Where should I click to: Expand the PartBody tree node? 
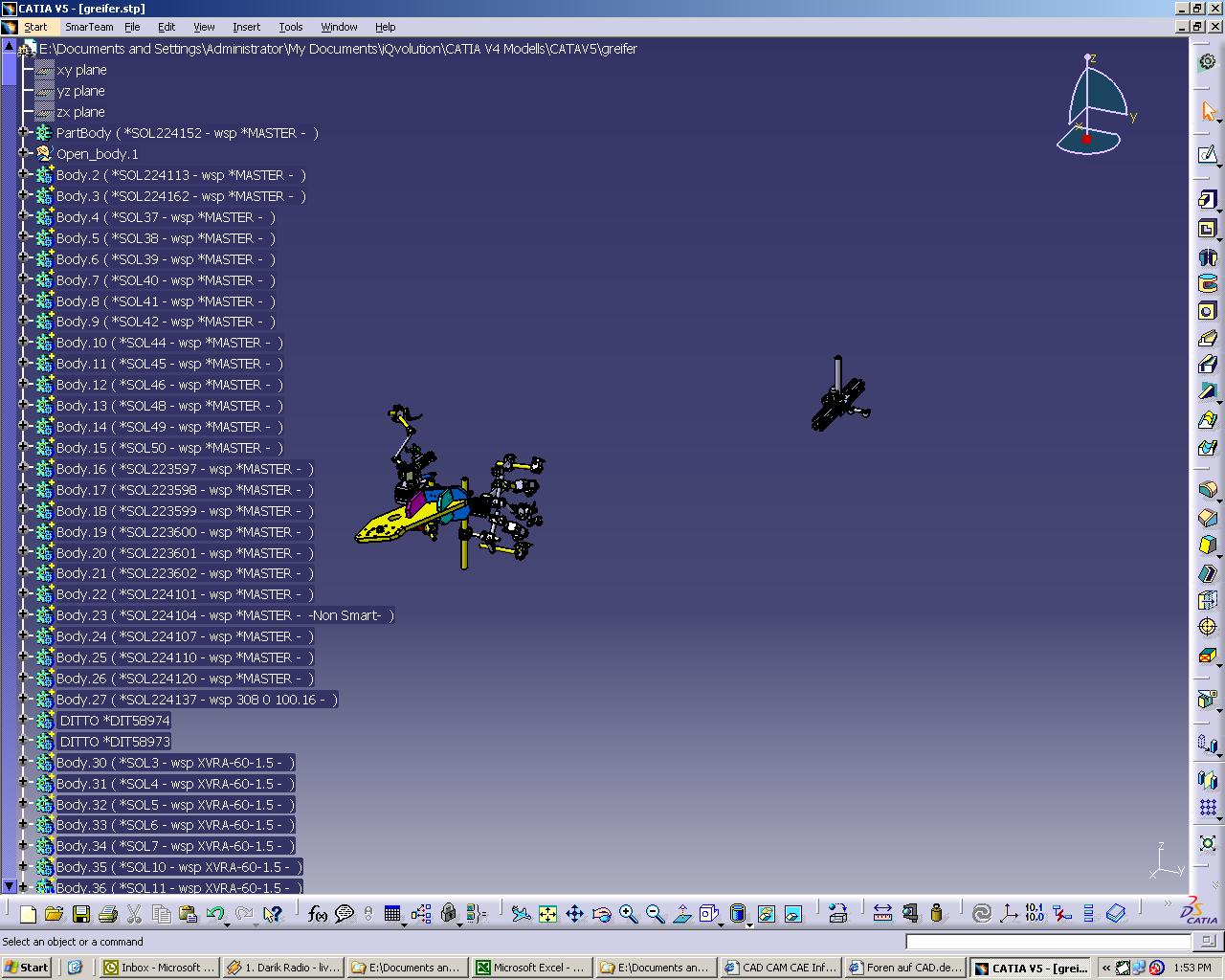pos(24,133)
